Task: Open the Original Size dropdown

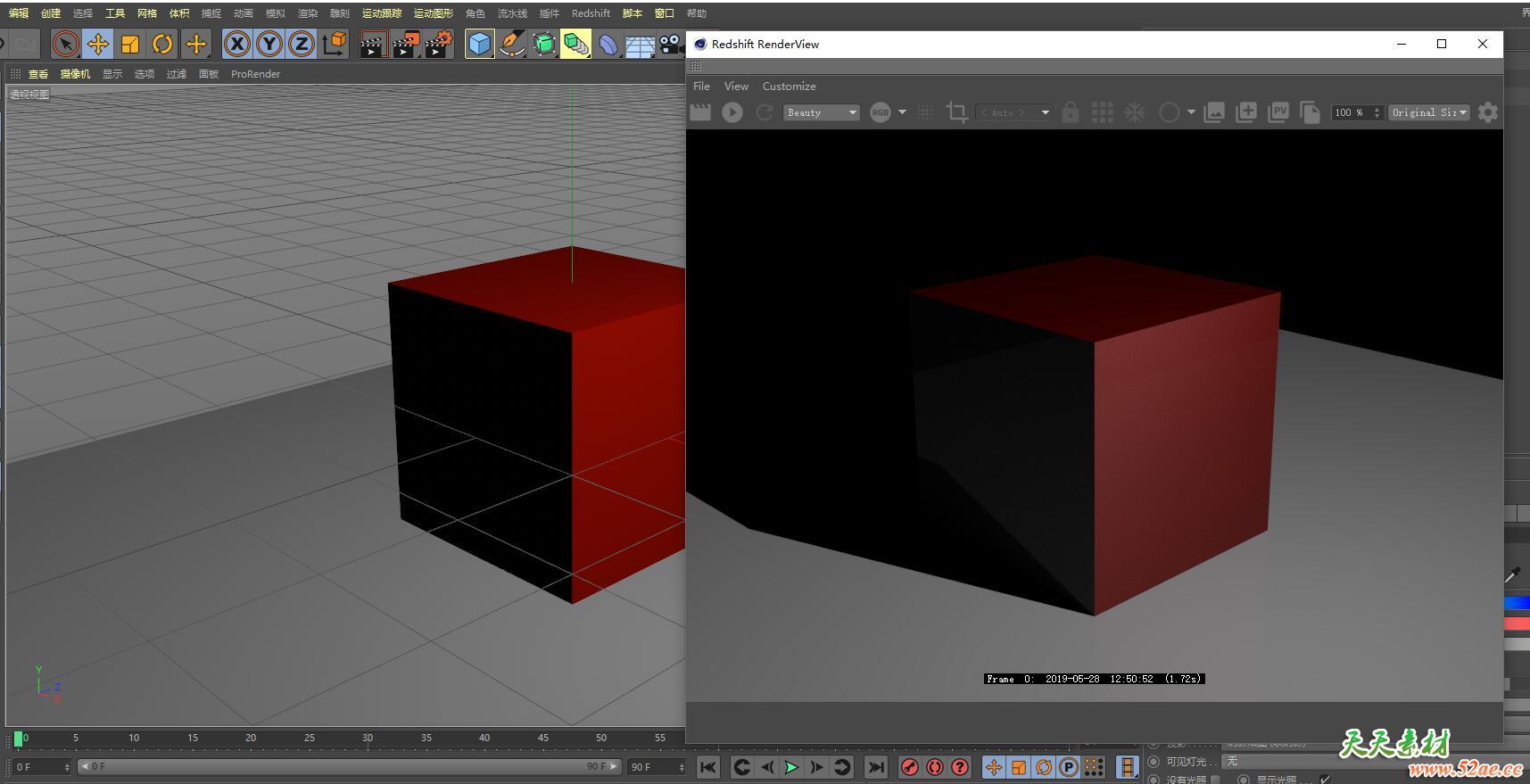Action: pos(1429,112)
